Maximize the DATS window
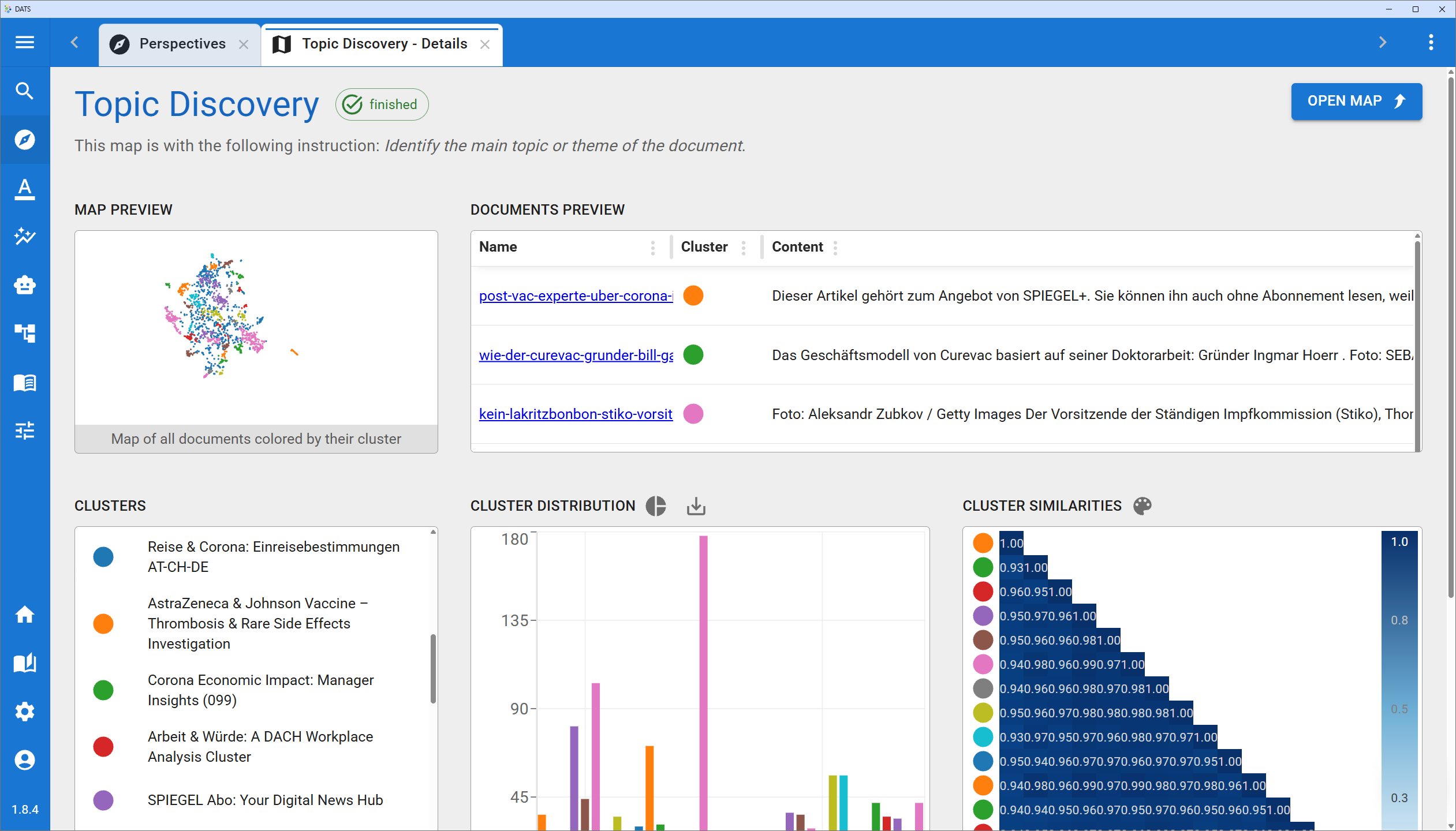The width and height of the screenshot is (1456, 831). (1415, 9)
